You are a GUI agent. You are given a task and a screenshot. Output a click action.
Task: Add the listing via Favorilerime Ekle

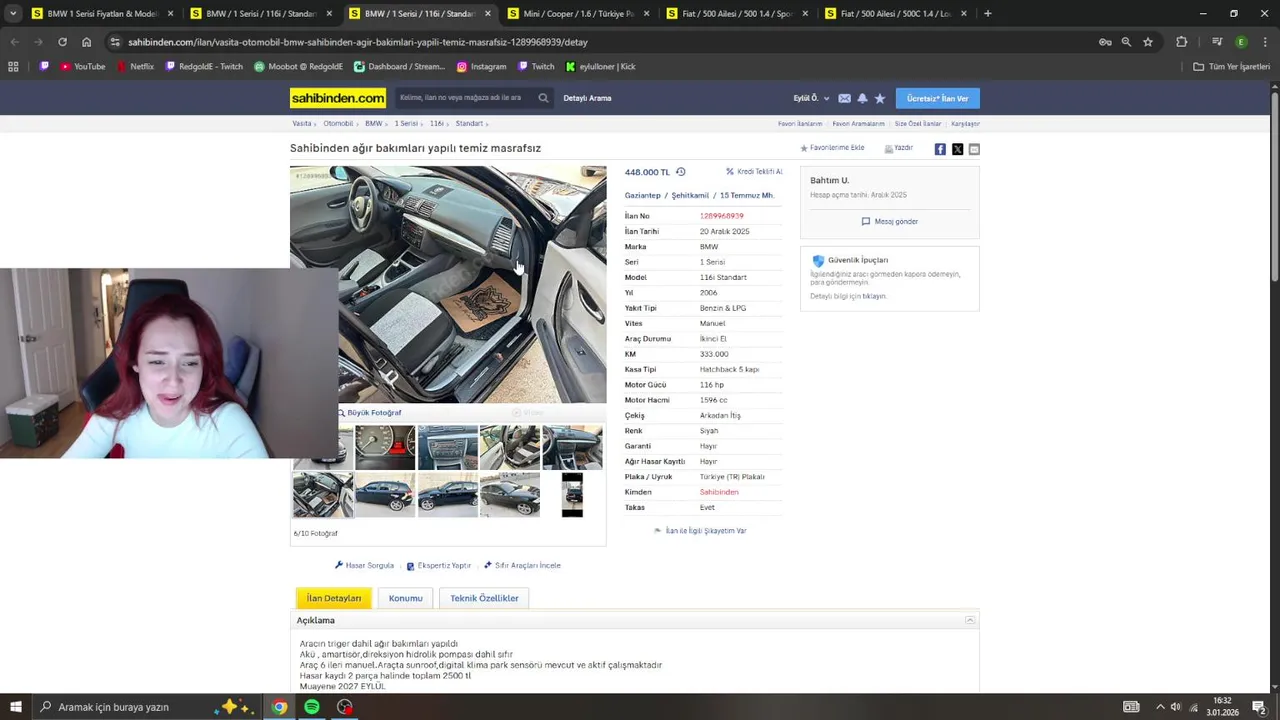click(832, 148)
